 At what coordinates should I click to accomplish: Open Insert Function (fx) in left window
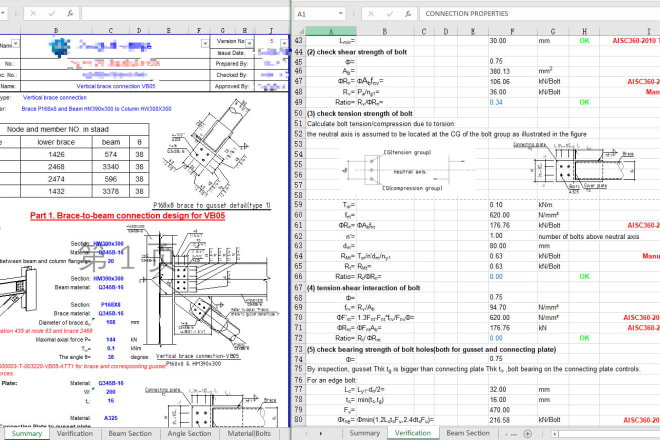[70, 13]
